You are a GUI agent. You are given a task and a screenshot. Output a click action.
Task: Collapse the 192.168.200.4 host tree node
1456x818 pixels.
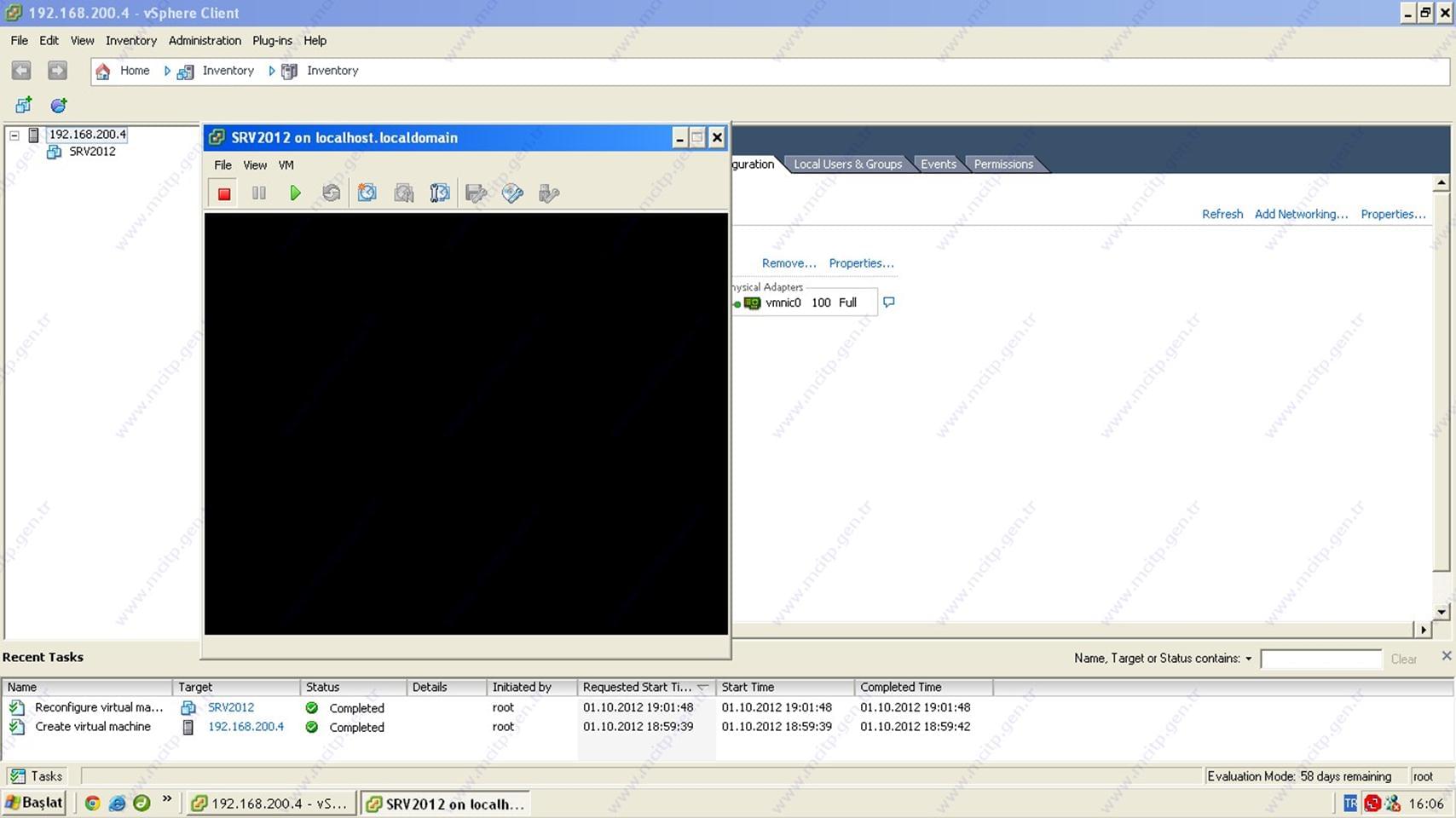click(x=14, y=135)
